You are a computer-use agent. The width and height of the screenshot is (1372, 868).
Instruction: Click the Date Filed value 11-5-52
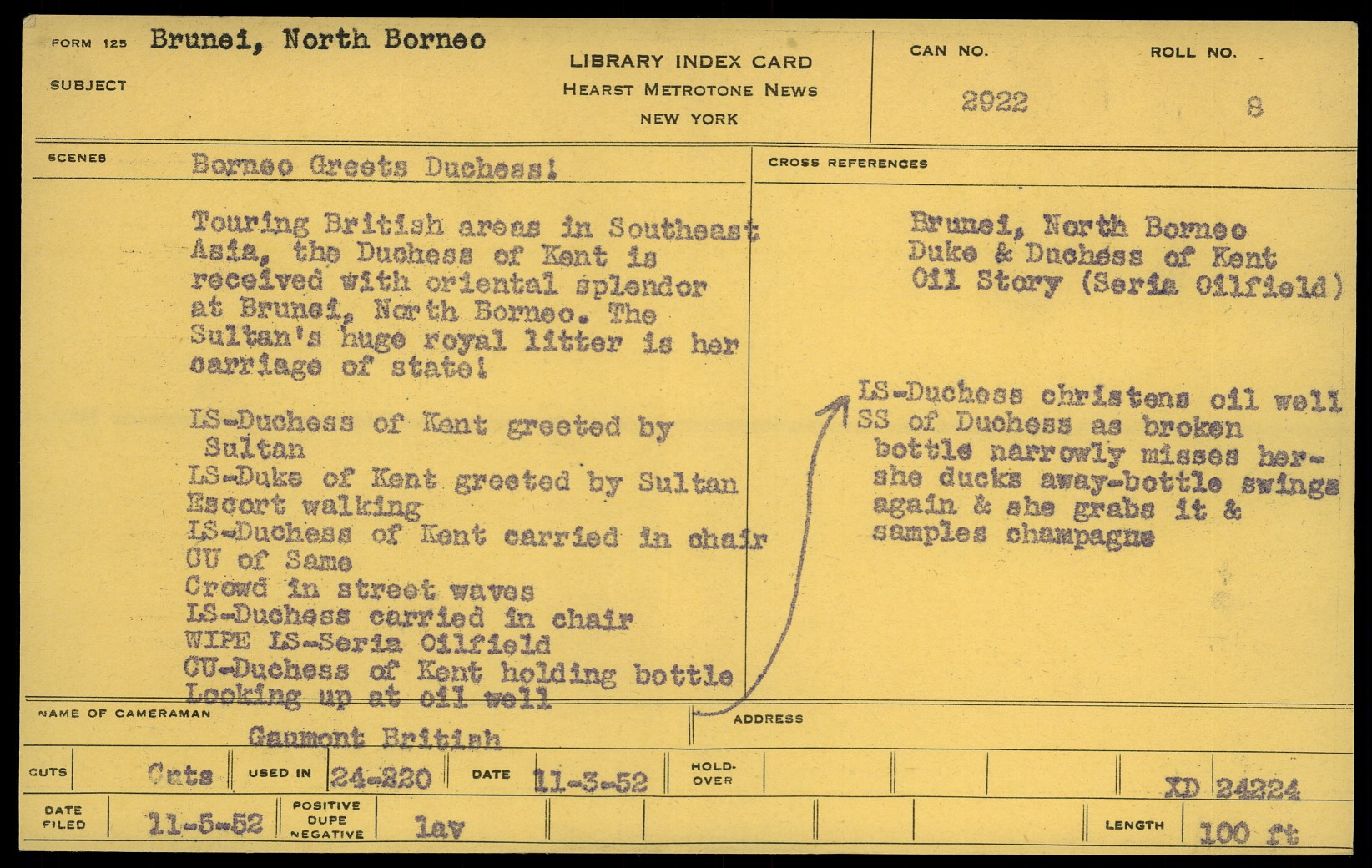pos(204,824)
